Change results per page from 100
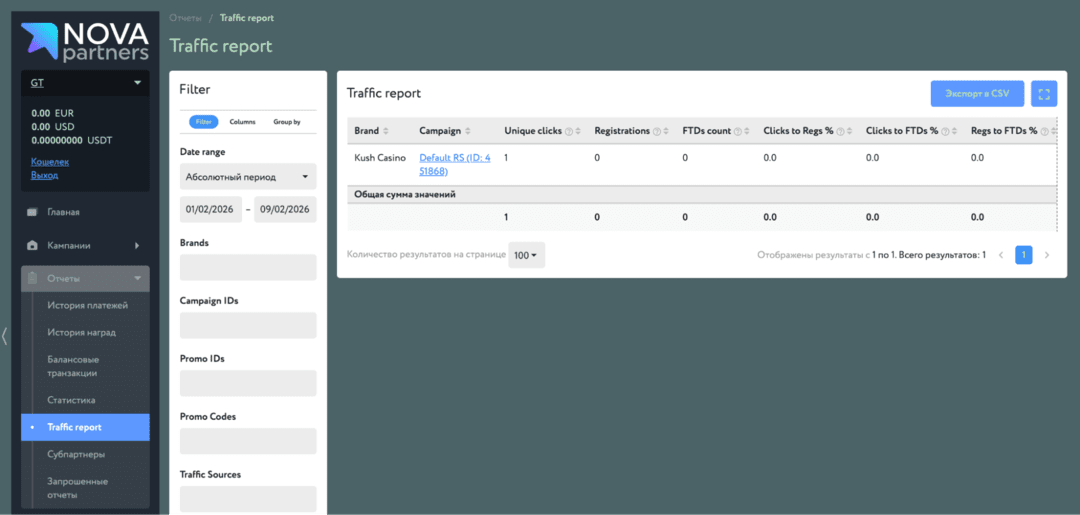The width and height of the screenshot is (1080, 515). [526, 255]
